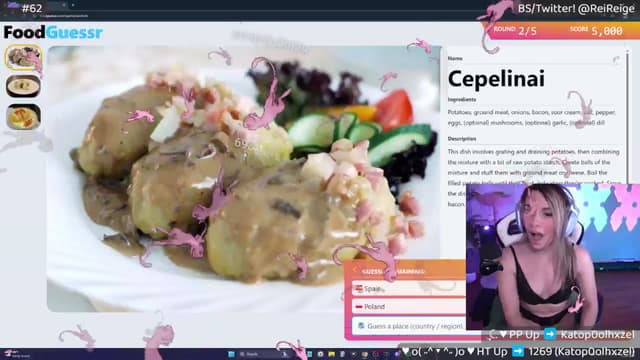Choose the Spain suggestion
640x360 pixels.
point(408,289)
